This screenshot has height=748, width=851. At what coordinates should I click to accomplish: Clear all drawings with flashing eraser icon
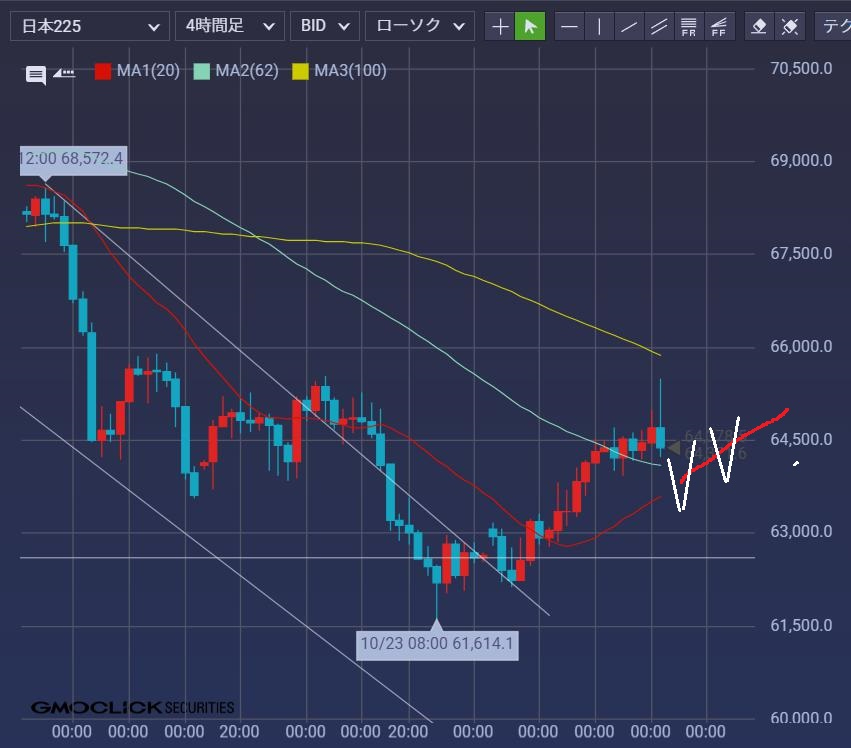[x=790, y=26]
